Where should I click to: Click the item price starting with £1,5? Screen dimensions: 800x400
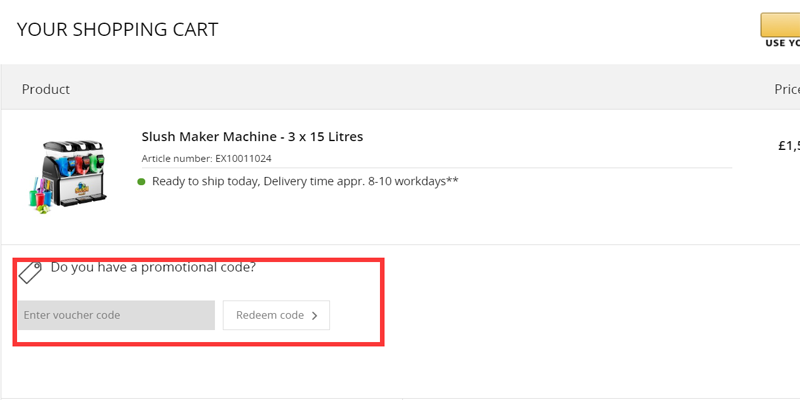tap(788, 146)
